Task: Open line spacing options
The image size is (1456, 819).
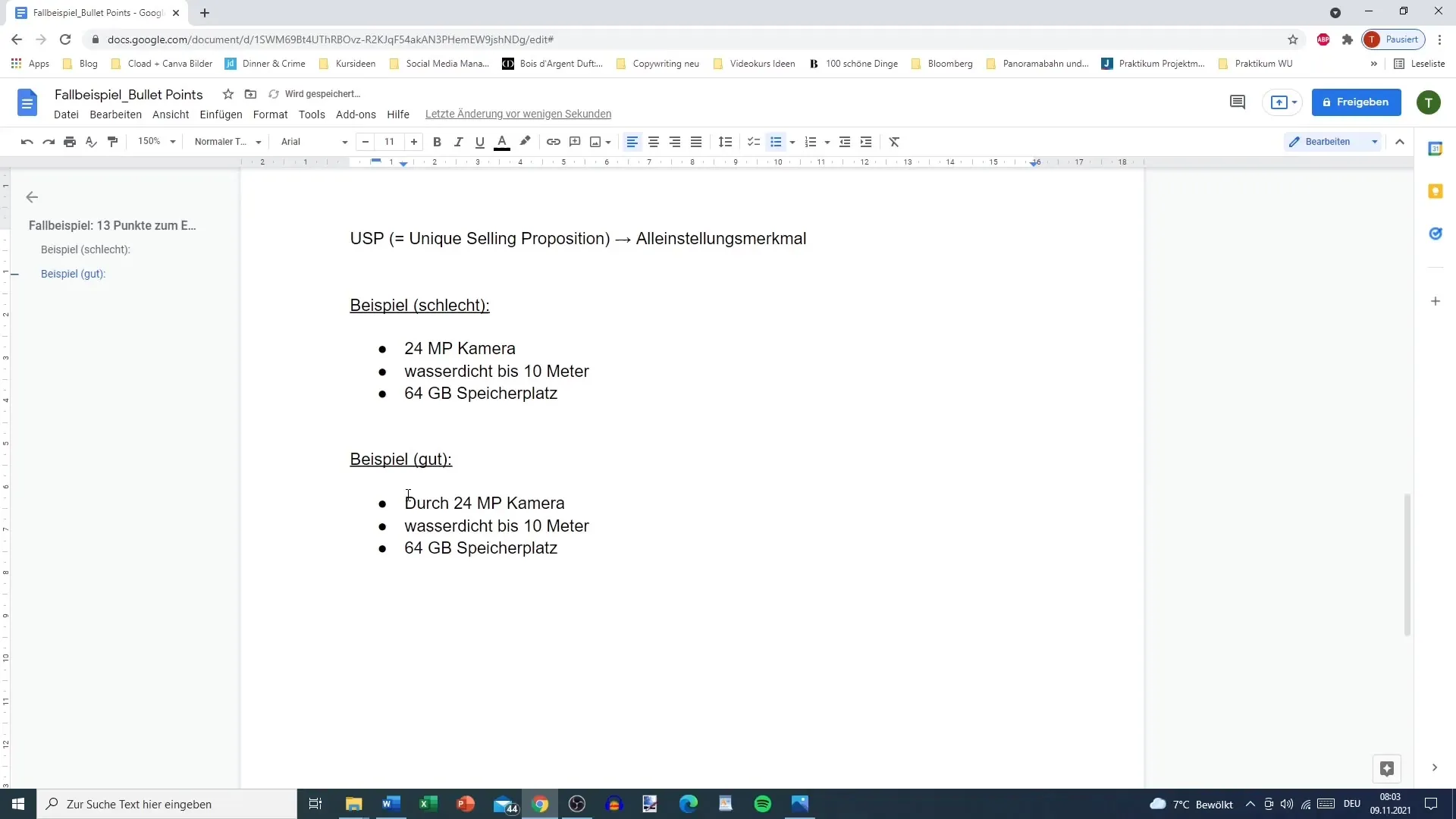Action: [x=726, y=142]
